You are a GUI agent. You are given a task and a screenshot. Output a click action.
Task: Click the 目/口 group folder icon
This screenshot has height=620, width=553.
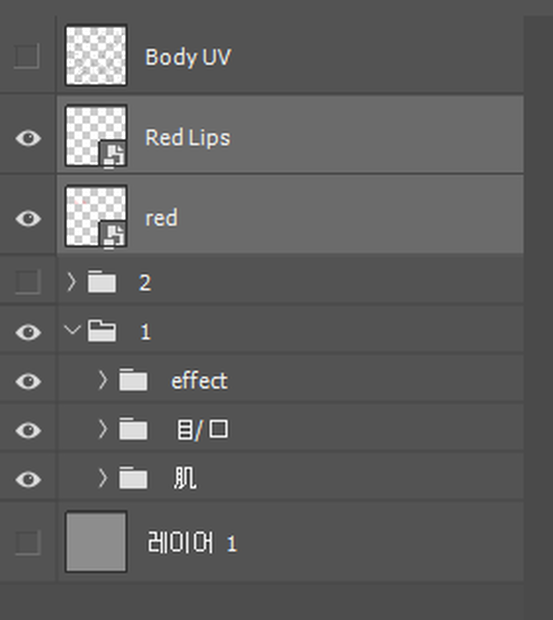tap(134, 429)
